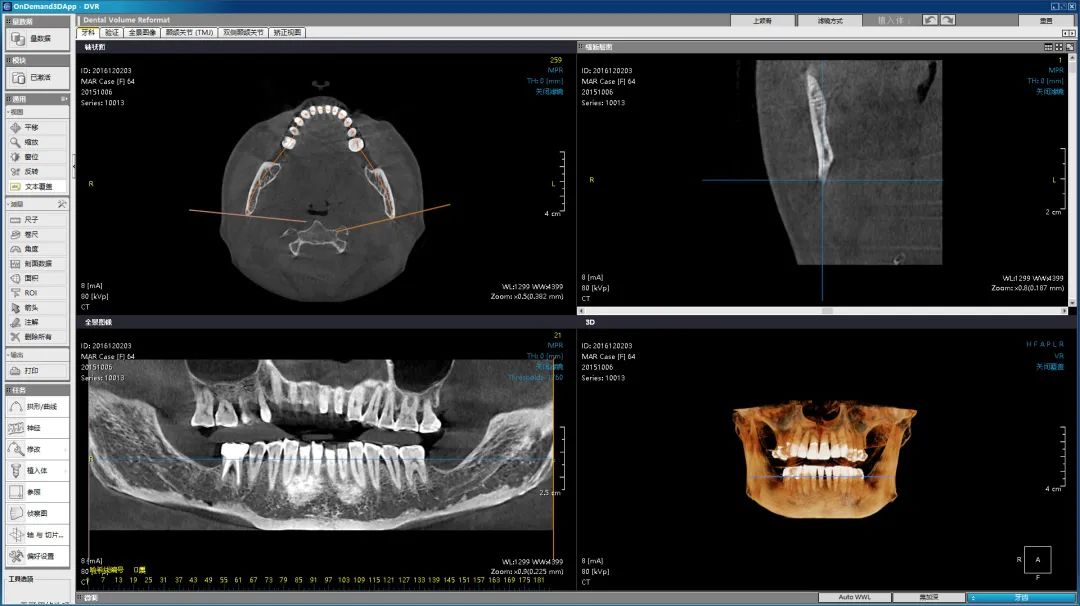1080x606 pixels.
Task: Switch to the Dental (牙科) tab
Action: click(88, 32)
